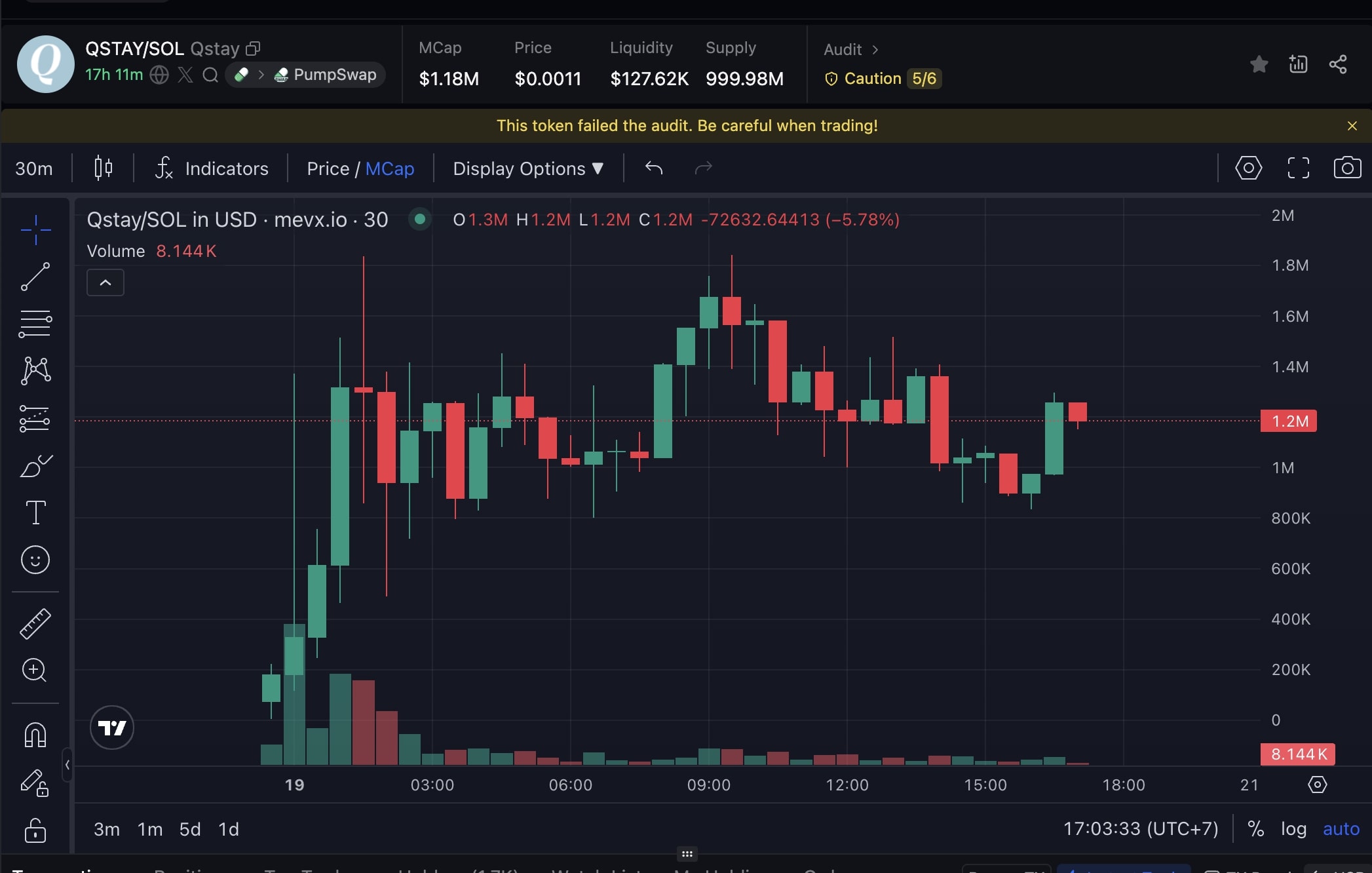This screenshot has height=873, width=1372.
Task: Toggle lock all drawing tools
Action: 35,830
